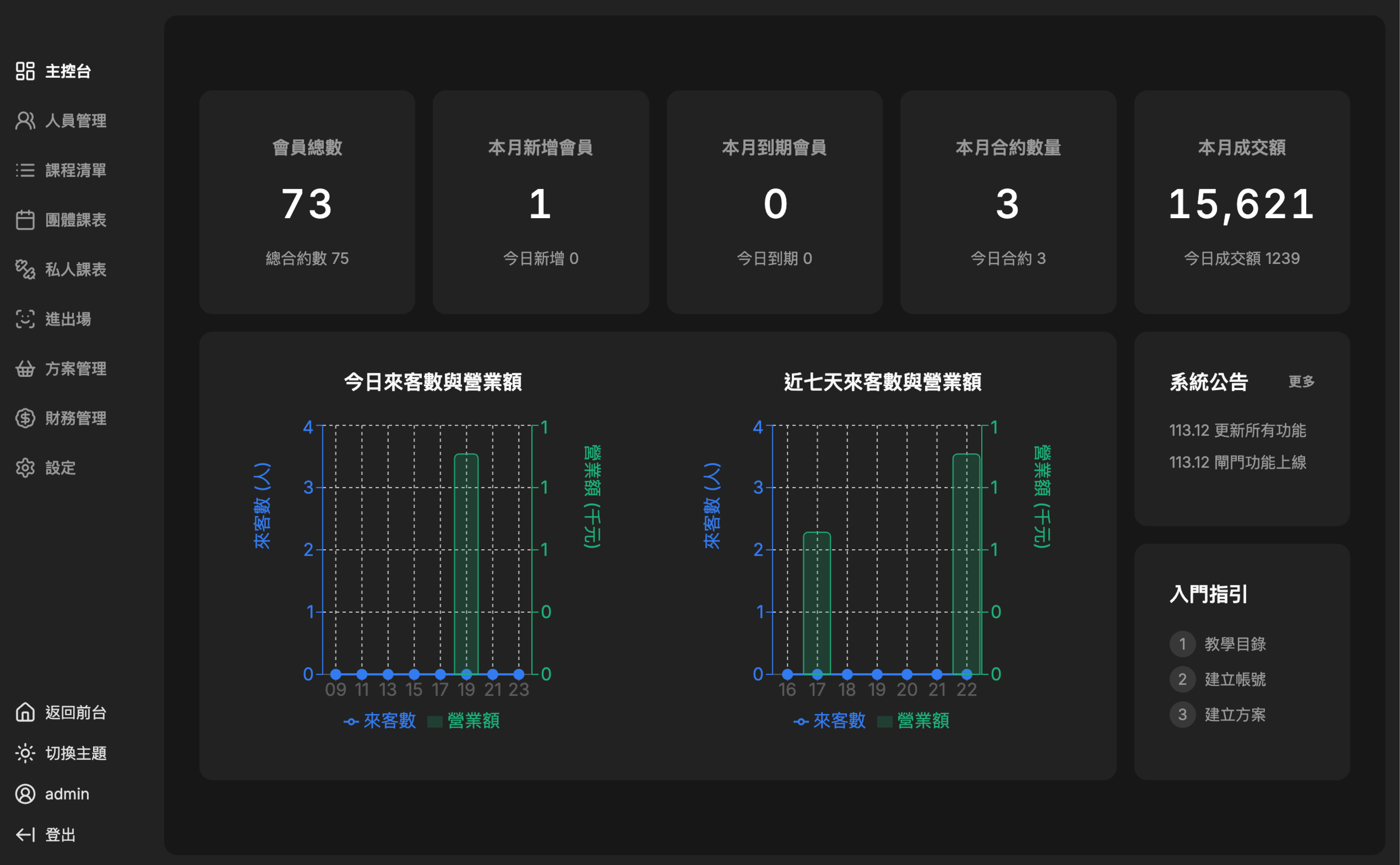Click the 本月新增會員 card
The image size is (1400, 865).
coord(541,202)
